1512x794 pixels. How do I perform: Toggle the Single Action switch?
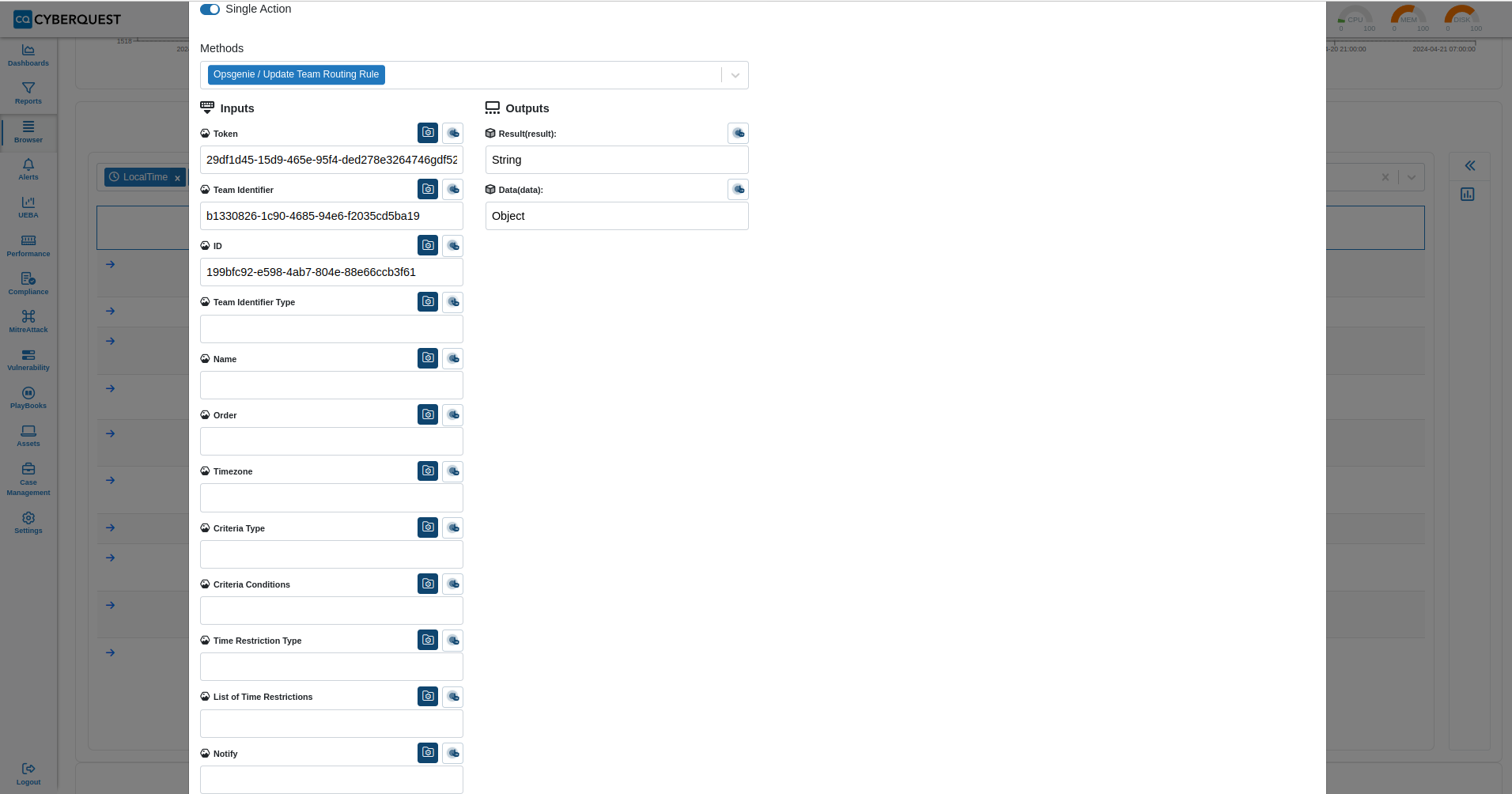click(x=210, y=9)
